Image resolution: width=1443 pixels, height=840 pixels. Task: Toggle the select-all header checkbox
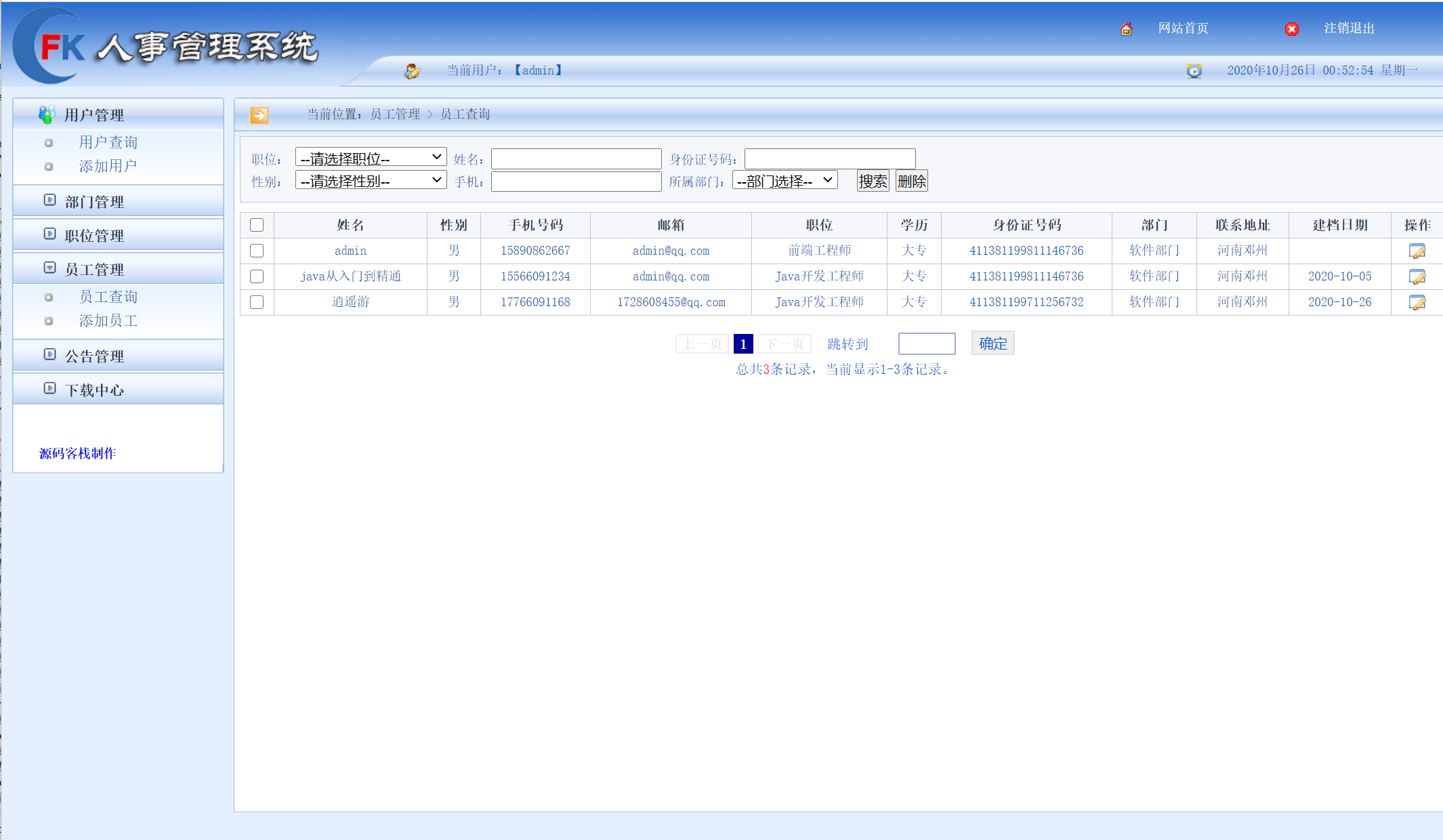(x=257, y=225)
